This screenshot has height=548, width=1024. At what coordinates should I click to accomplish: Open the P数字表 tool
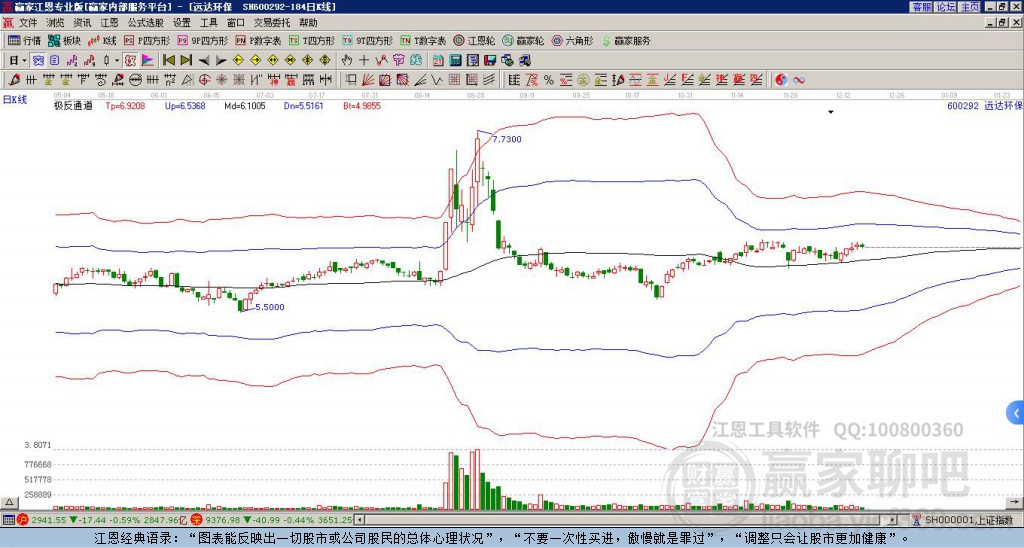pyautogui.click(x=258, y=40)
